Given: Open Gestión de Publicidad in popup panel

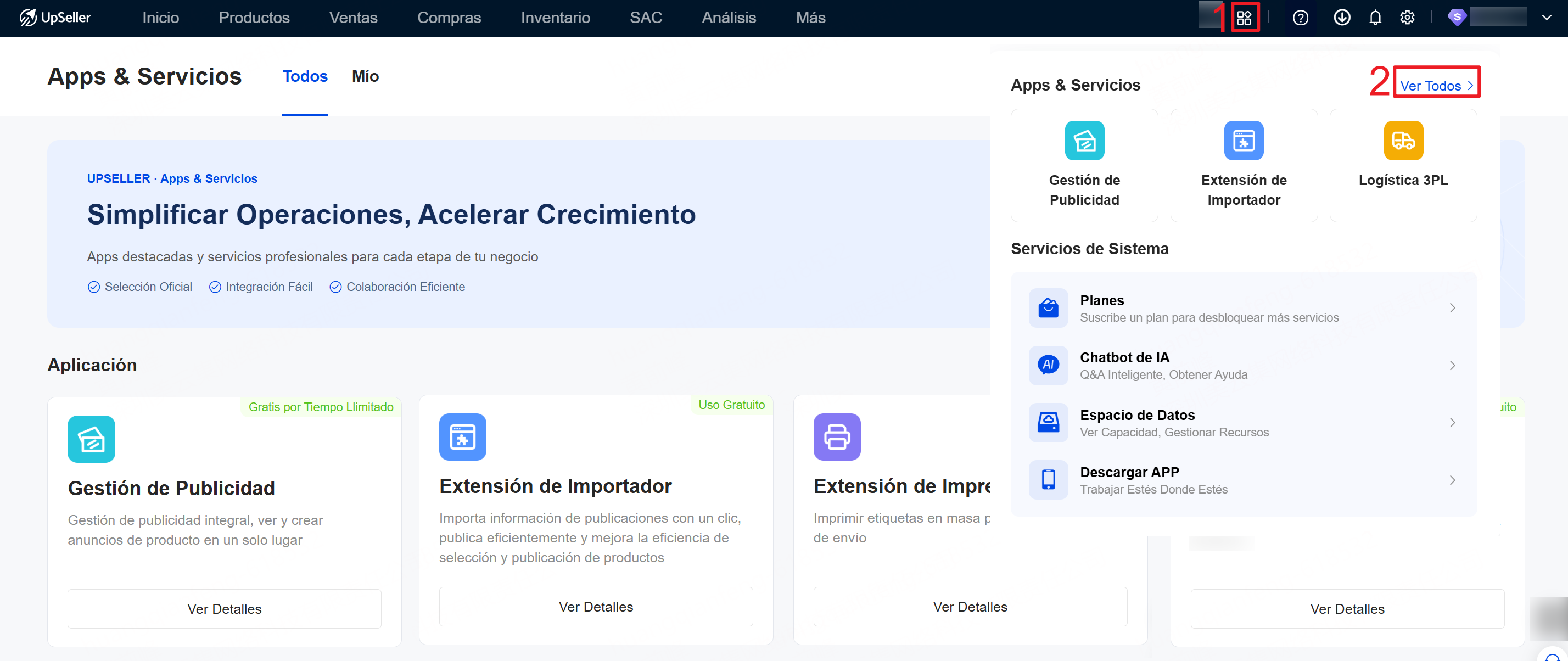Looking at the screenshot, I should pos(1084,165).
